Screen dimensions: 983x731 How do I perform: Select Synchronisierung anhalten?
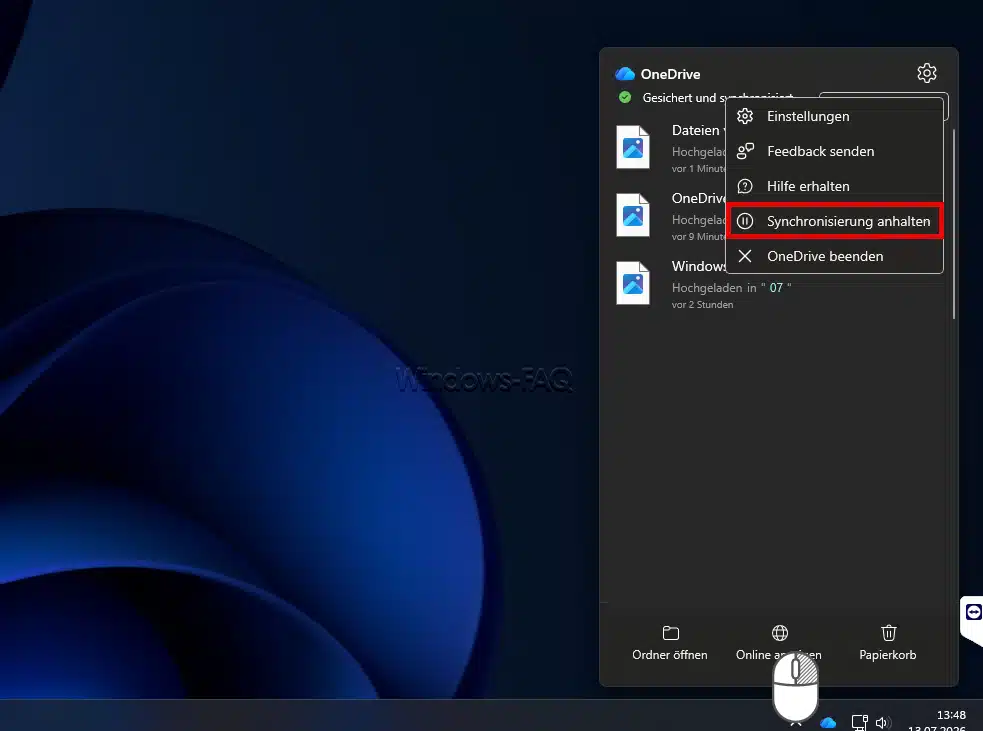[834, 221]
